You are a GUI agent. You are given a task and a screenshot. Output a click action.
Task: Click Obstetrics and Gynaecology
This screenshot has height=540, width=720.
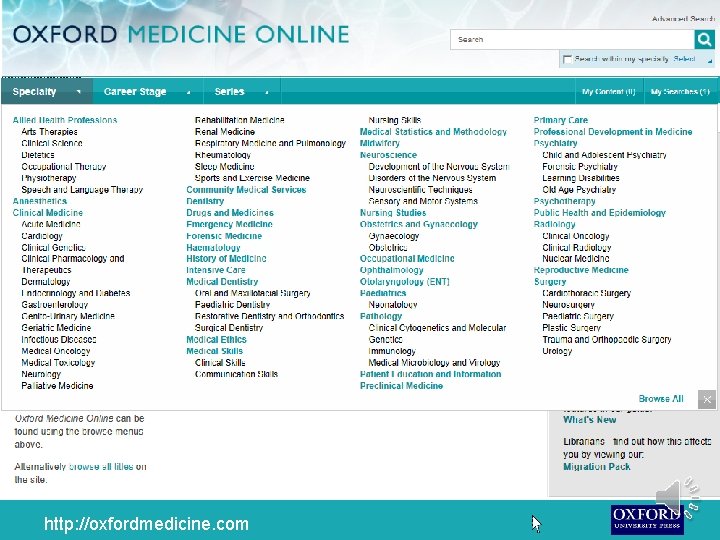tap(419, 224)
